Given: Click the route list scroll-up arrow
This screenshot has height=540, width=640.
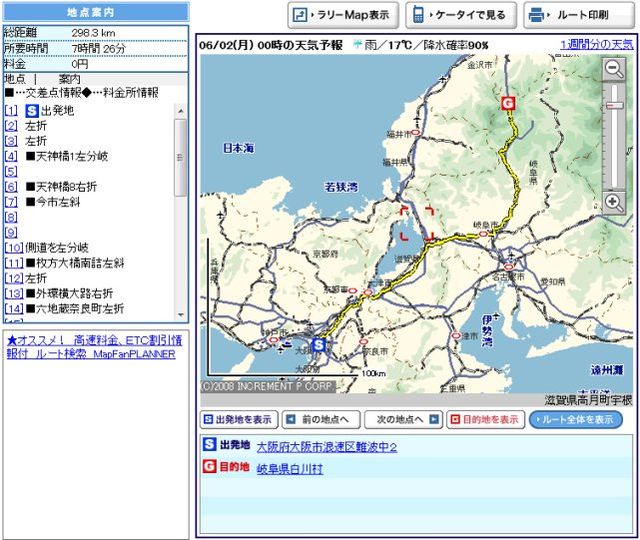Looking at the screenshot, I should click(180, 111).
